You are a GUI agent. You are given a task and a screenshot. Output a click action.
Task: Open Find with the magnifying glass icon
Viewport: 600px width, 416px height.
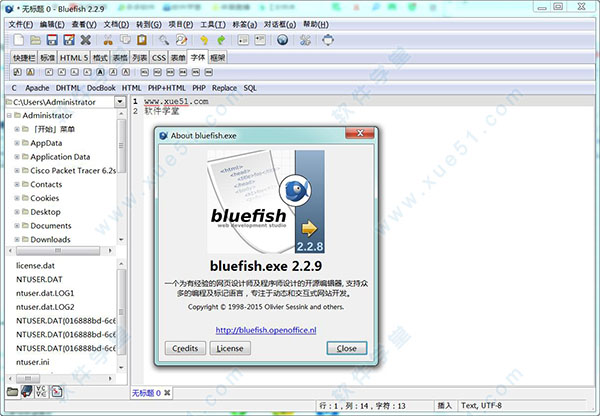(164, 40)
